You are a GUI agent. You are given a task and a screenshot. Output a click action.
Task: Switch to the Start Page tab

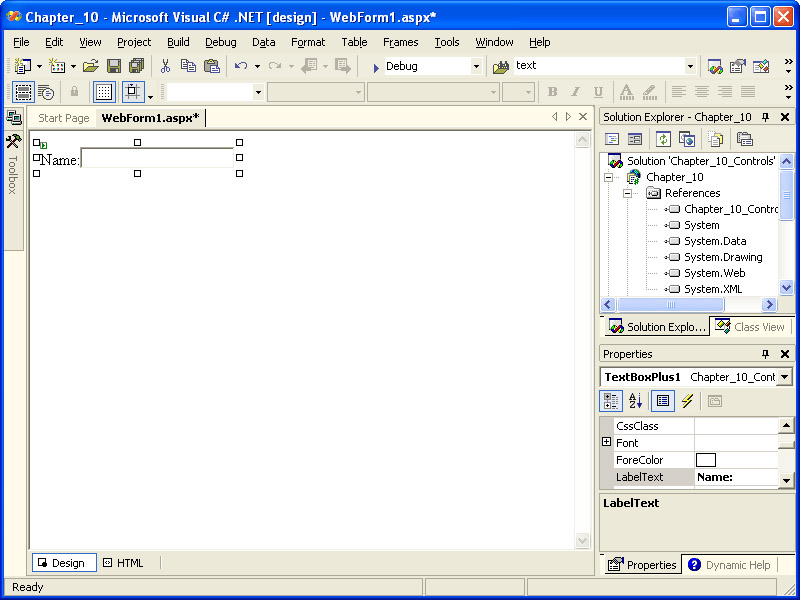pyautogui.click(x=63, y=118)
